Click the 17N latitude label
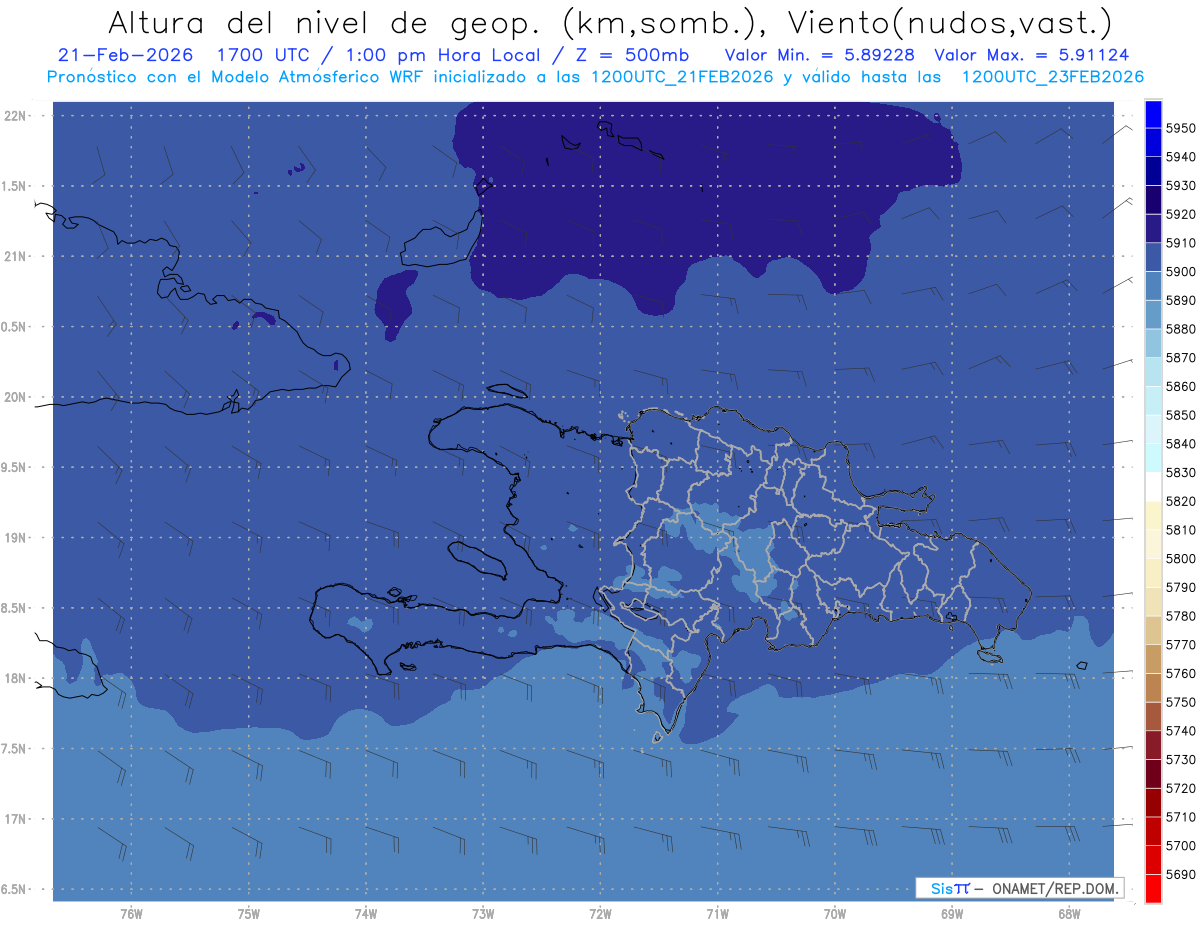The image size is (1200, 927). (17, 819)
